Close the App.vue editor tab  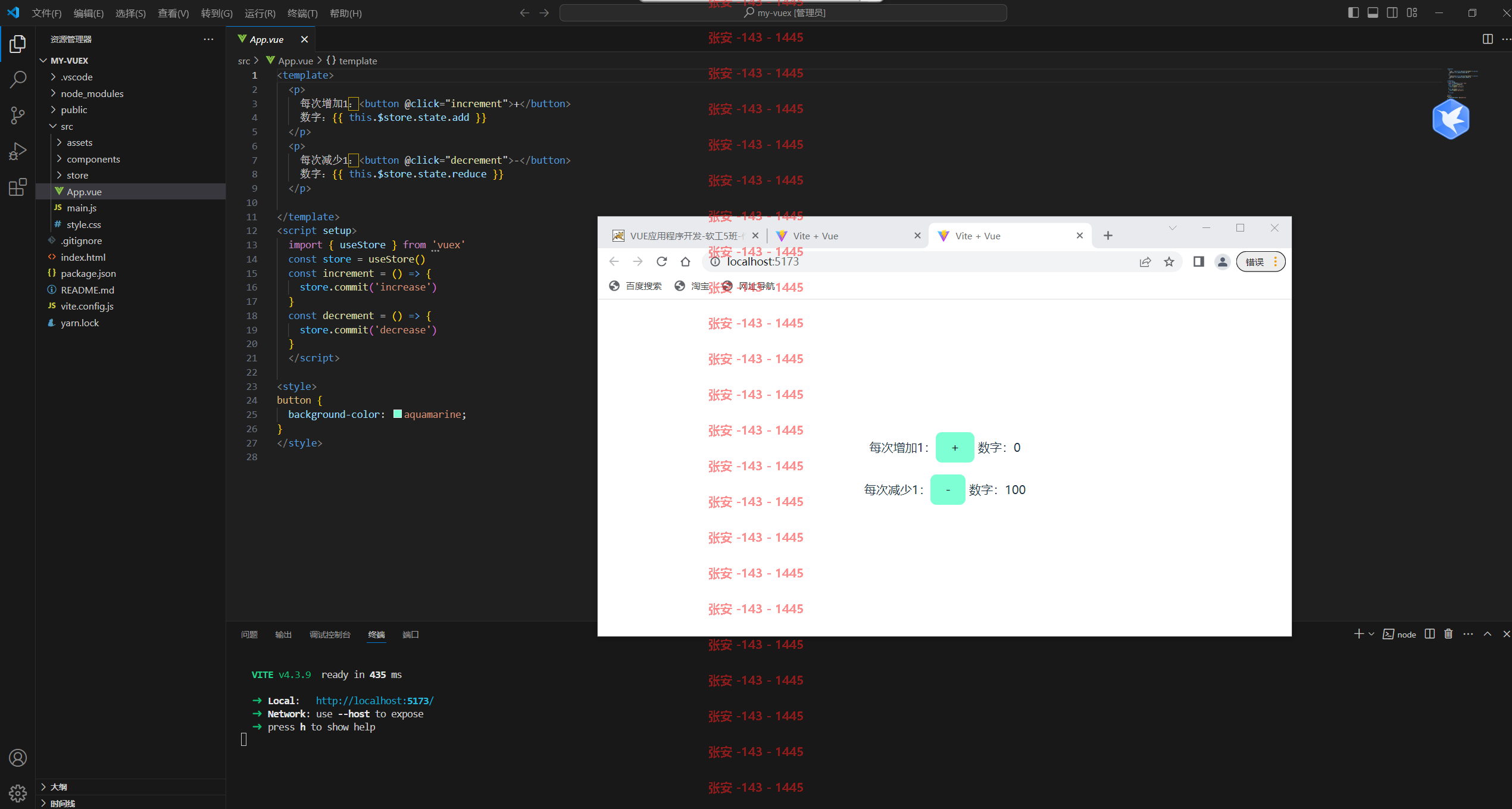[304, 39]
